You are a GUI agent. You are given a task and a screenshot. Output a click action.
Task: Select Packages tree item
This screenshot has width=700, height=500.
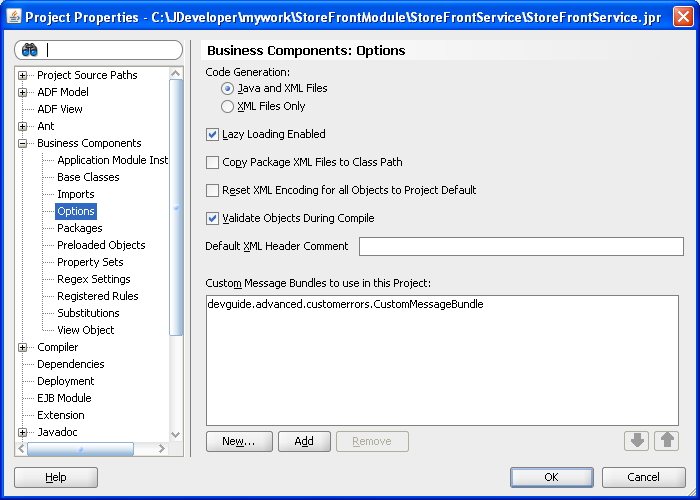point(79,228)
